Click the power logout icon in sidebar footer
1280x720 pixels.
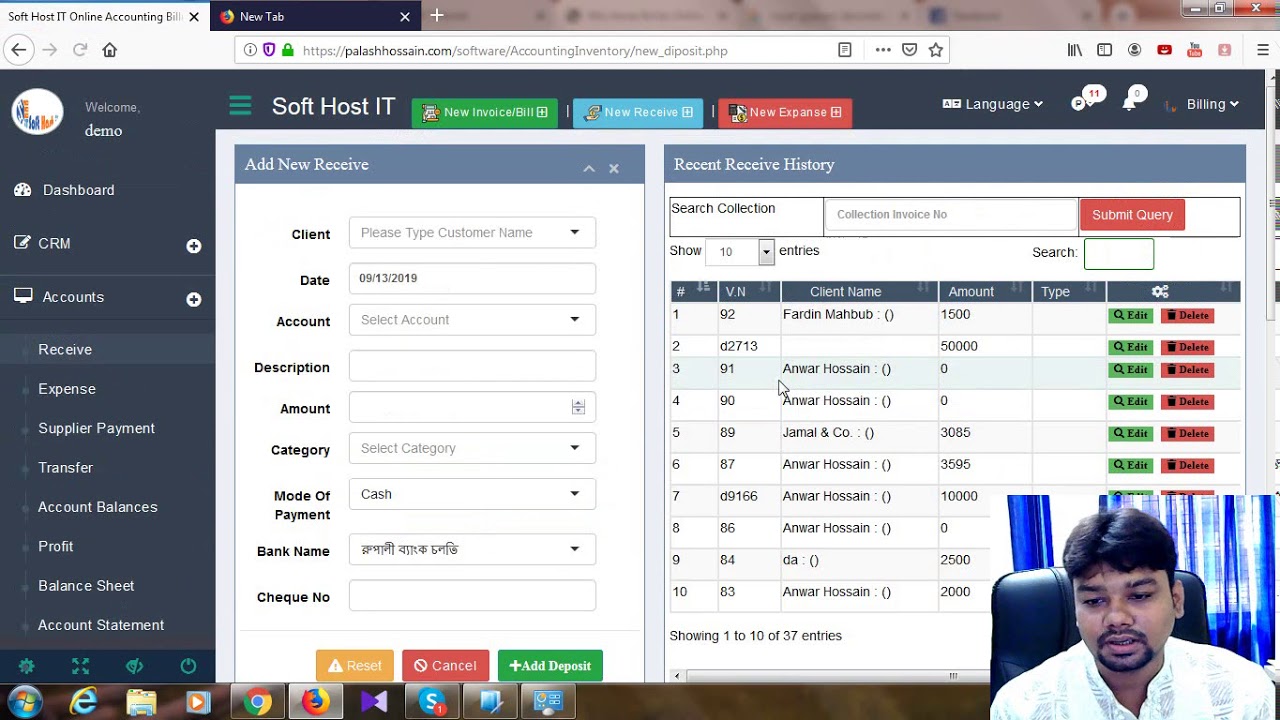click(x=188, y=666)
